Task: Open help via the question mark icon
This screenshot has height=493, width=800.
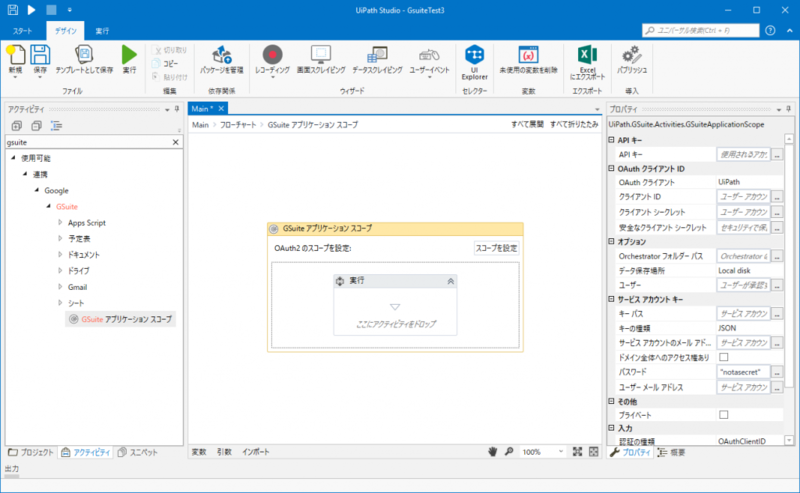Action: tap(770, 31)
